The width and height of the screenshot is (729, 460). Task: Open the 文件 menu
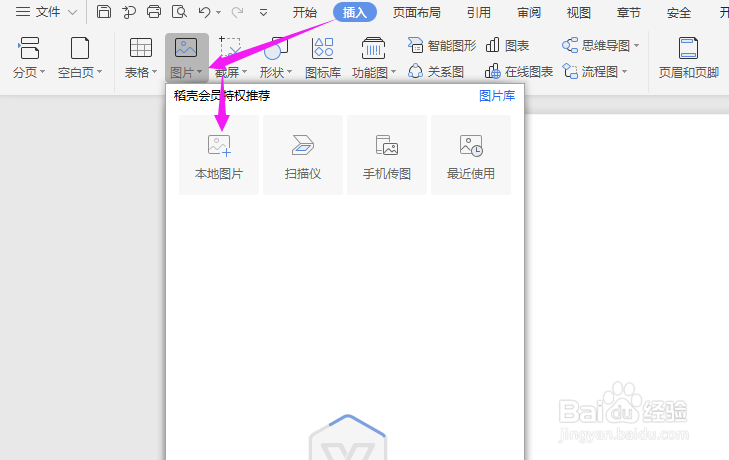tap(38, 12)
